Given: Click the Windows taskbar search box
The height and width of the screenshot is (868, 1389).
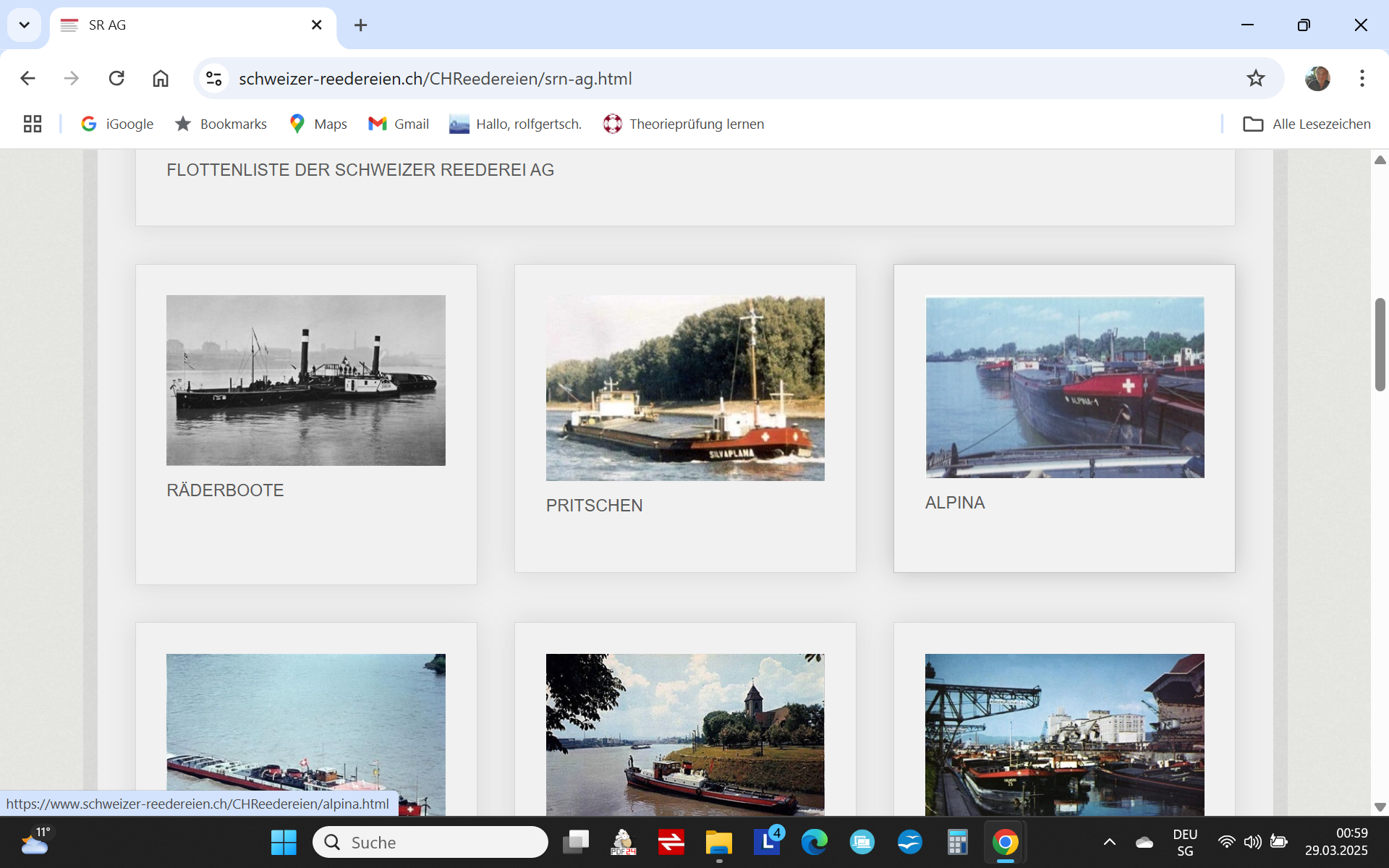Looking at the screenshot, I should coord(430,842).
